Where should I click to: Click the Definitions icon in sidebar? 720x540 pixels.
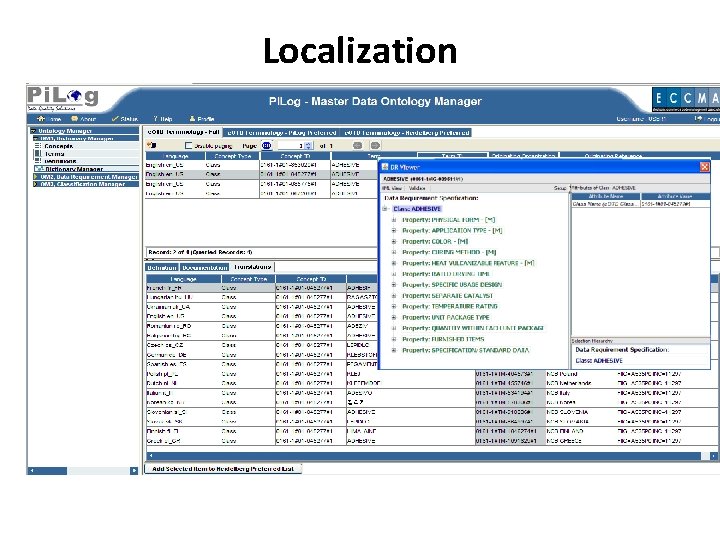point(38,161)
